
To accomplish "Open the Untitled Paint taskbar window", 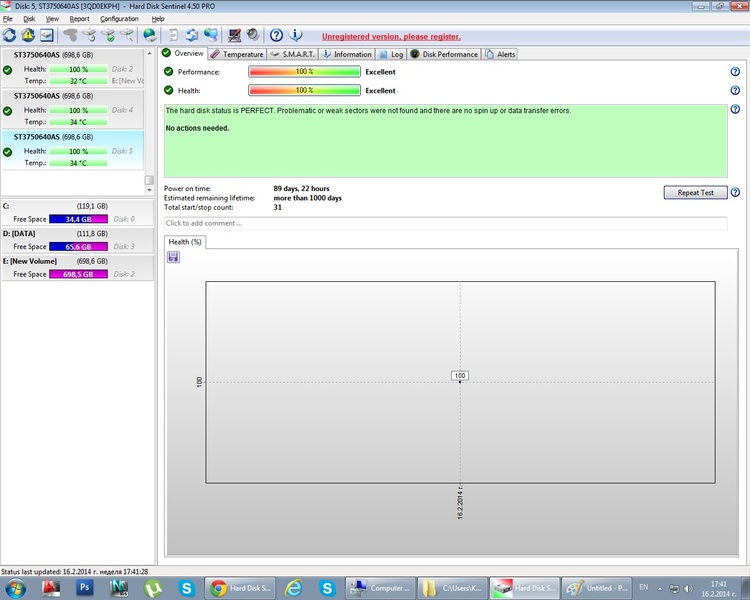I will (x=596, y=588).
